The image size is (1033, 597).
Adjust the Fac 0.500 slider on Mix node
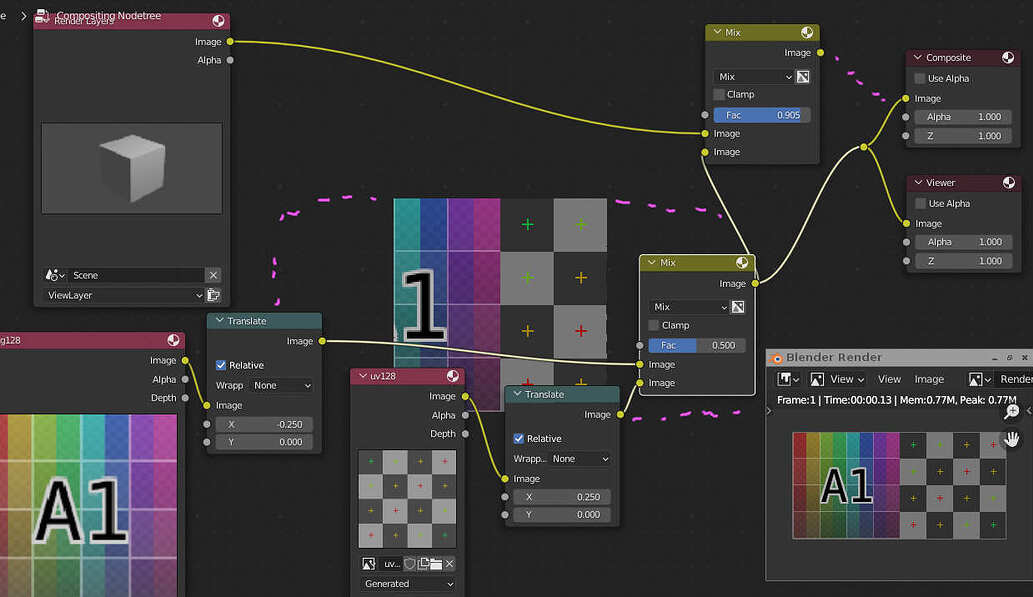697,345
